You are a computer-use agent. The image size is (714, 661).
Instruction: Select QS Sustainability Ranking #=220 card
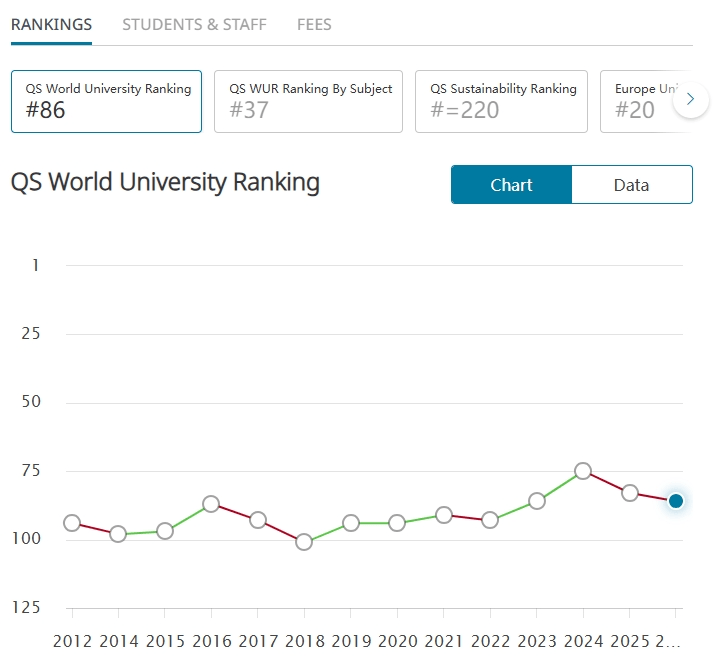point(501,102)
